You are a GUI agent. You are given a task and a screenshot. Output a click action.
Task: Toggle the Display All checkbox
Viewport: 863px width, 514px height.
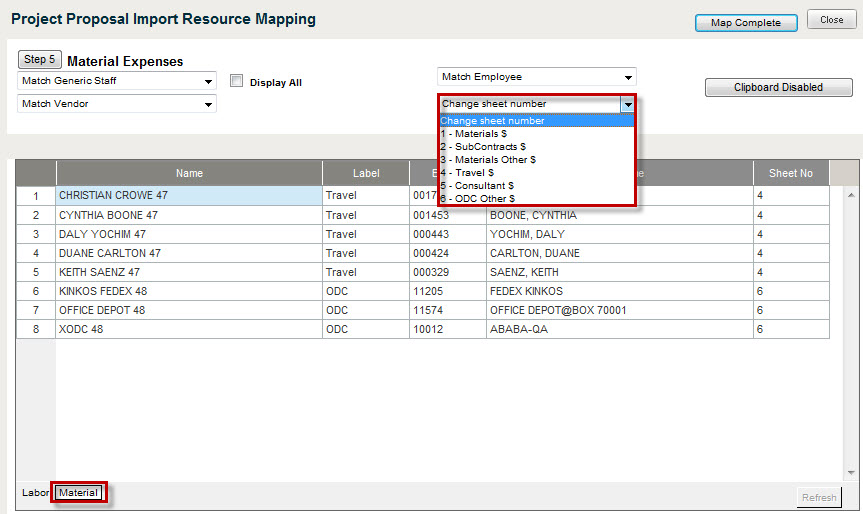(x=237, y=82)
